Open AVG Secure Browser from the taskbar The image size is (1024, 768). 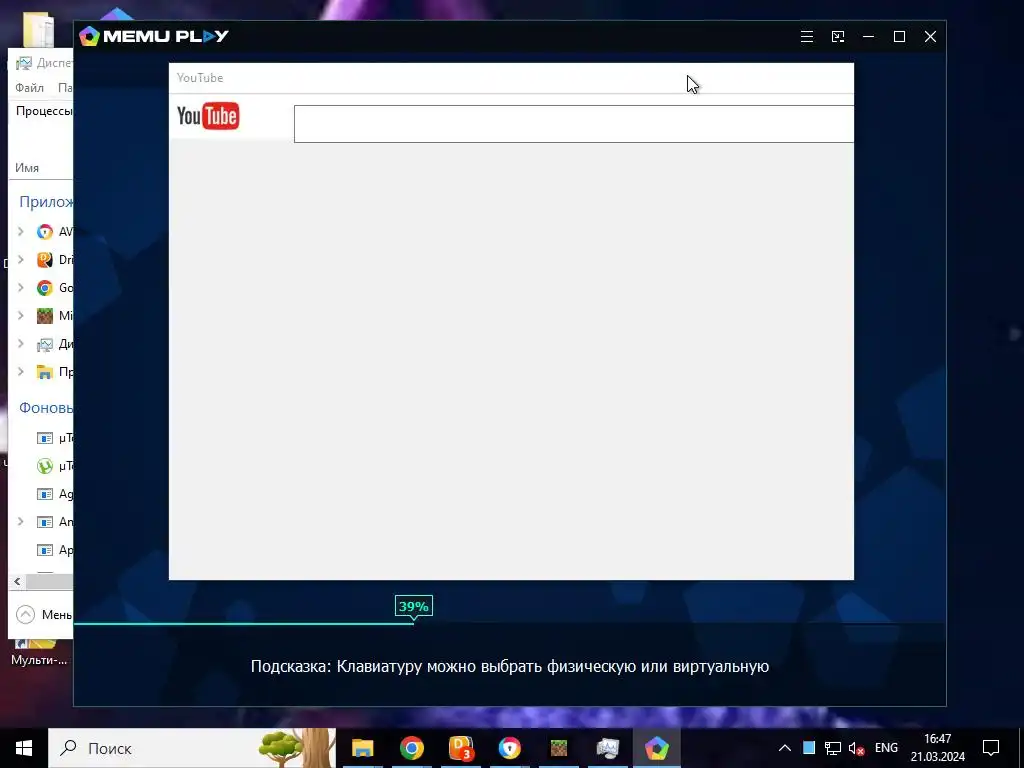pyautogui.click(x=509, y=748)
